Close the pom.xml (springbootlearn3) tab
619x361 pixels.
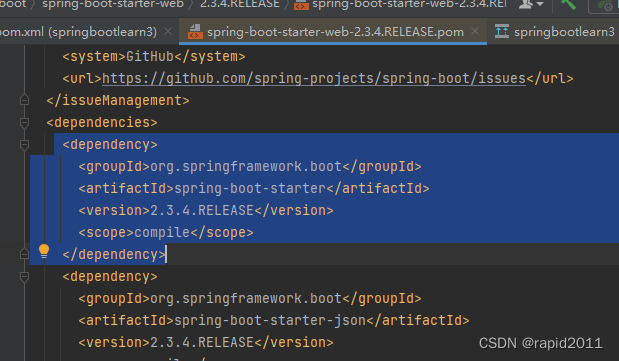coord(168,31)
